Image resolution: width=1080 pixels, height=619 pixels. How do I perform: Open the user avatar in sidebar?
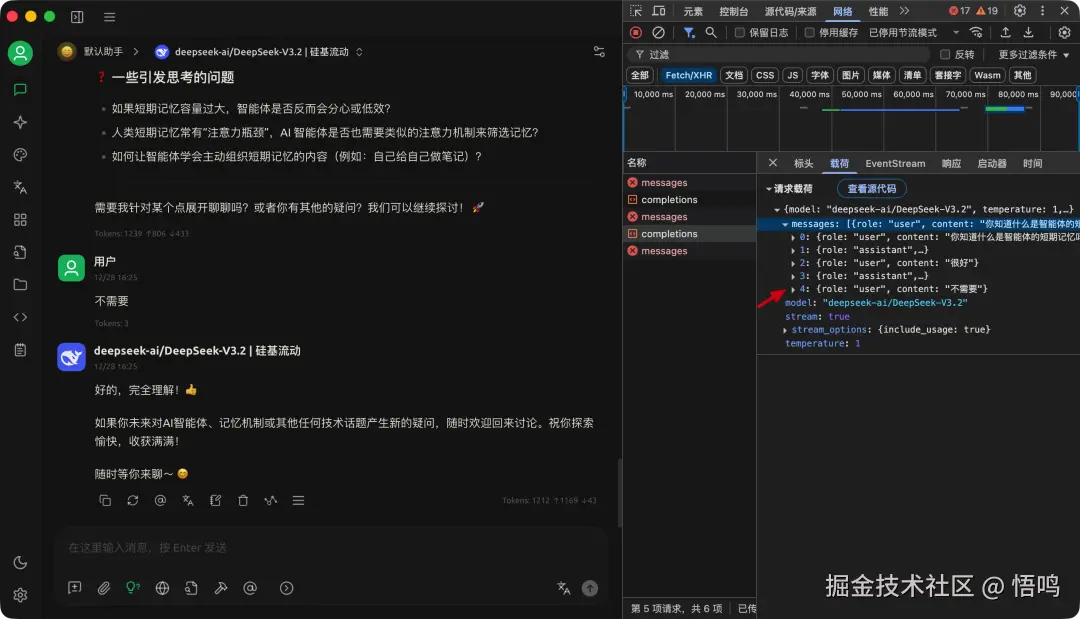(x=20, y=53)
